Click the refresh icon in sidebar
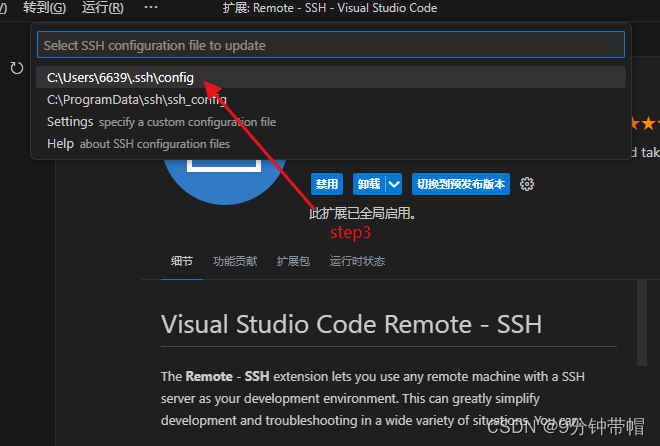Viewport: 660px width, 446px height. point(16,68)
